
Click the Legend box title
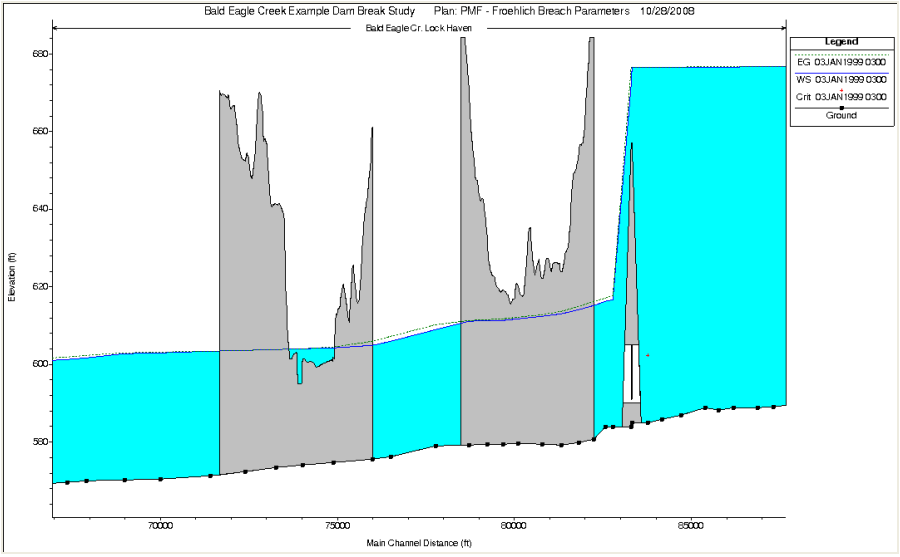point(841,42)
